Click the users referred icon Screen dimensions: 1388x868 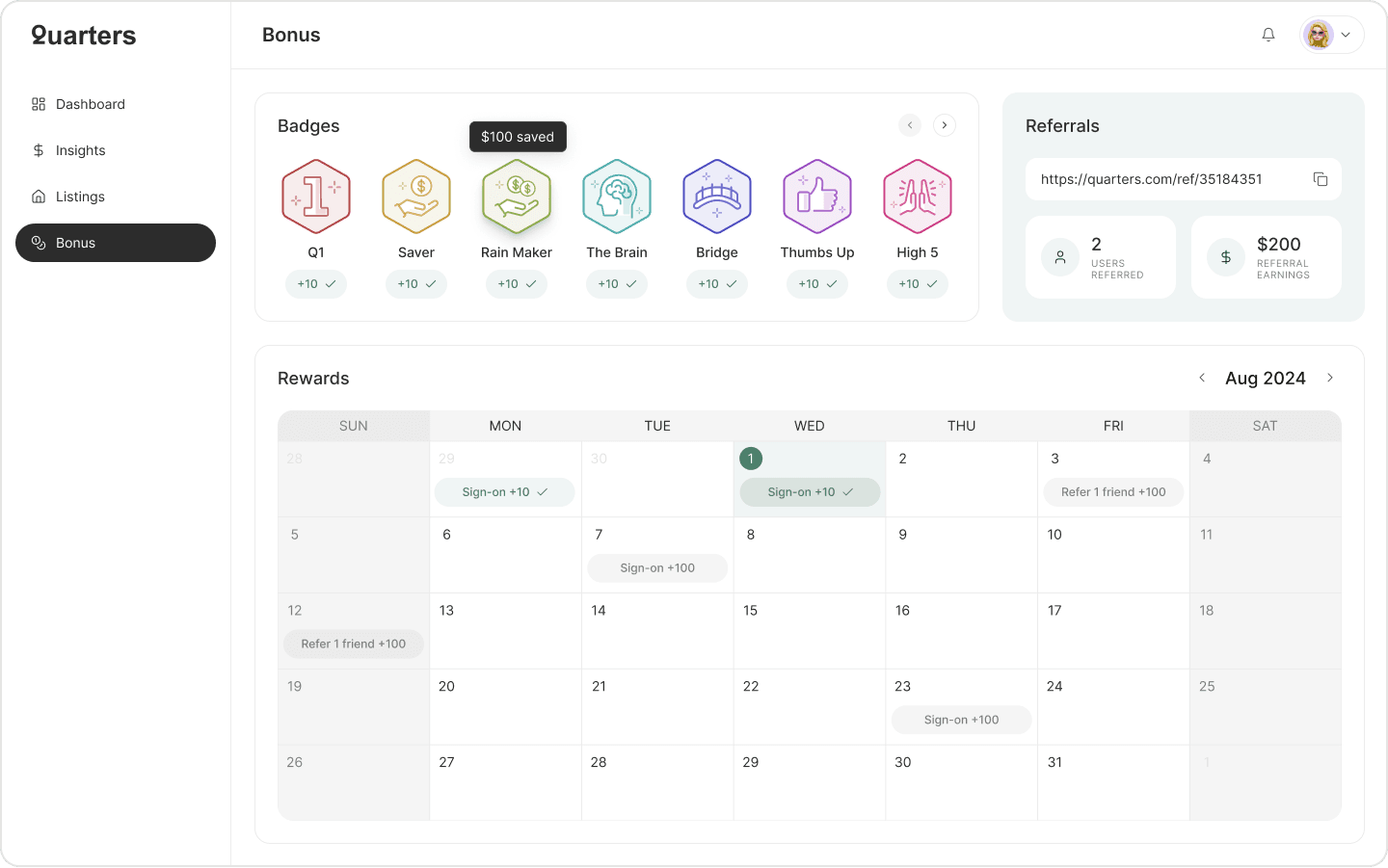(x=1060, y=257)
